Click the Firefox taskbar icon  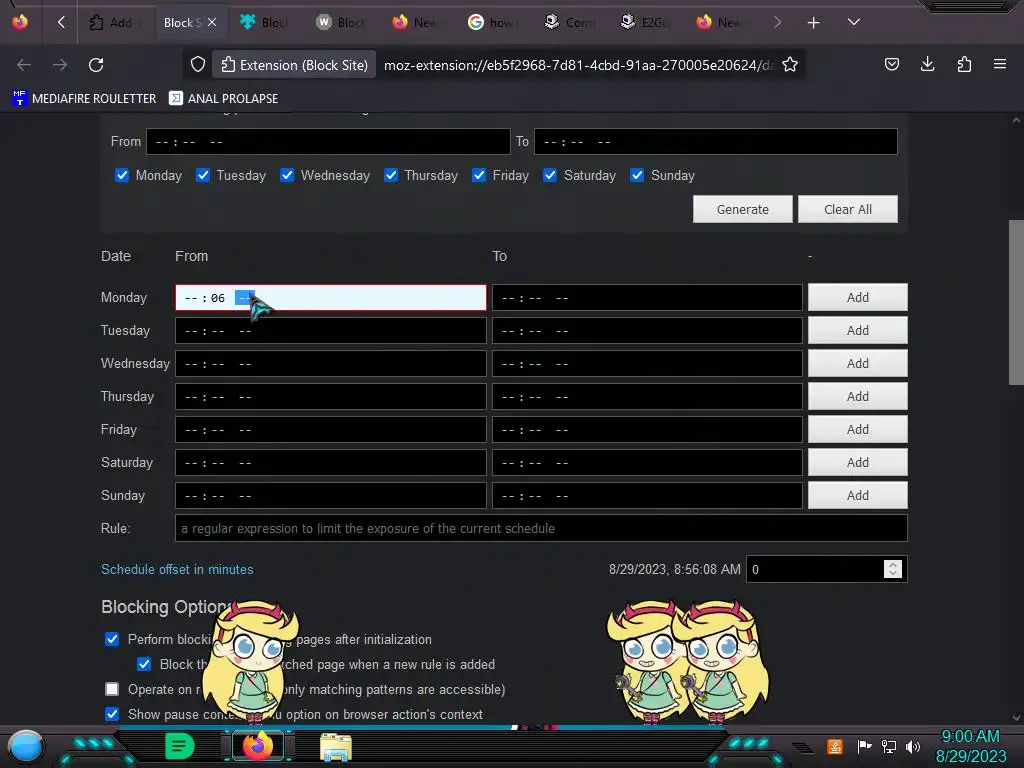coord(258,746)
